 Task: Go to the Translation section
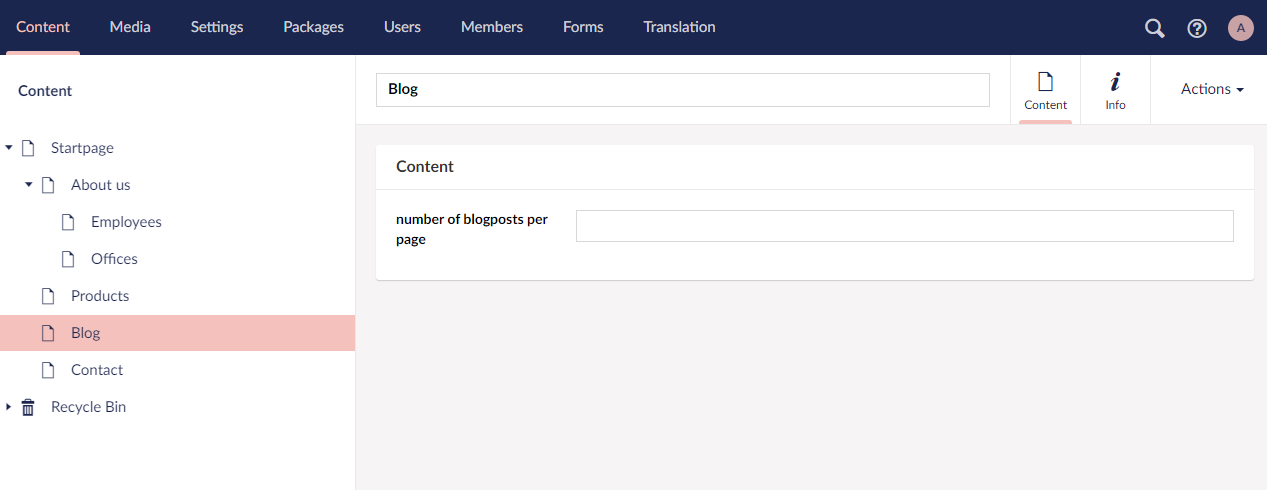click(x=679, y=27)
